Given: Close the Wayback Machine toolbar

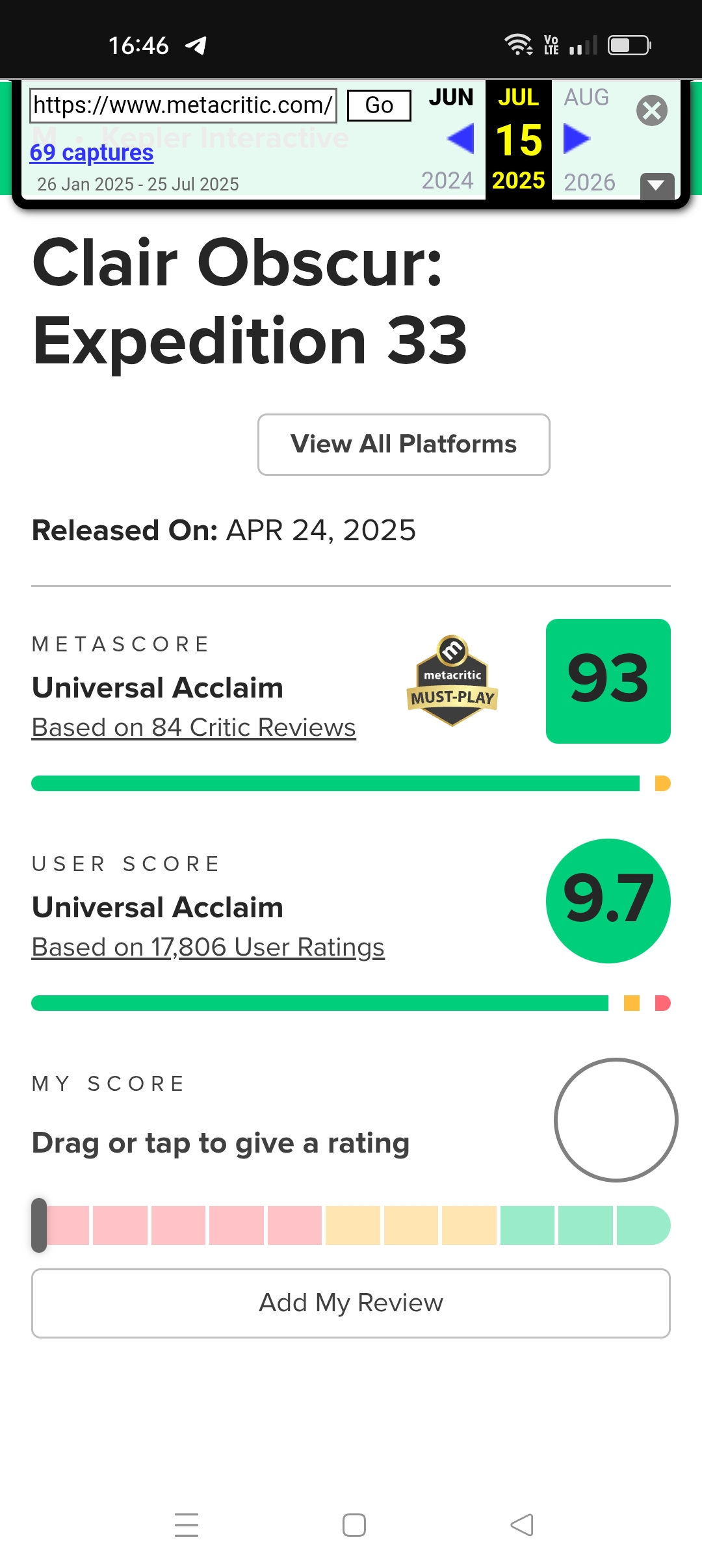Looking at the screenshot, I should coord(652,111).
